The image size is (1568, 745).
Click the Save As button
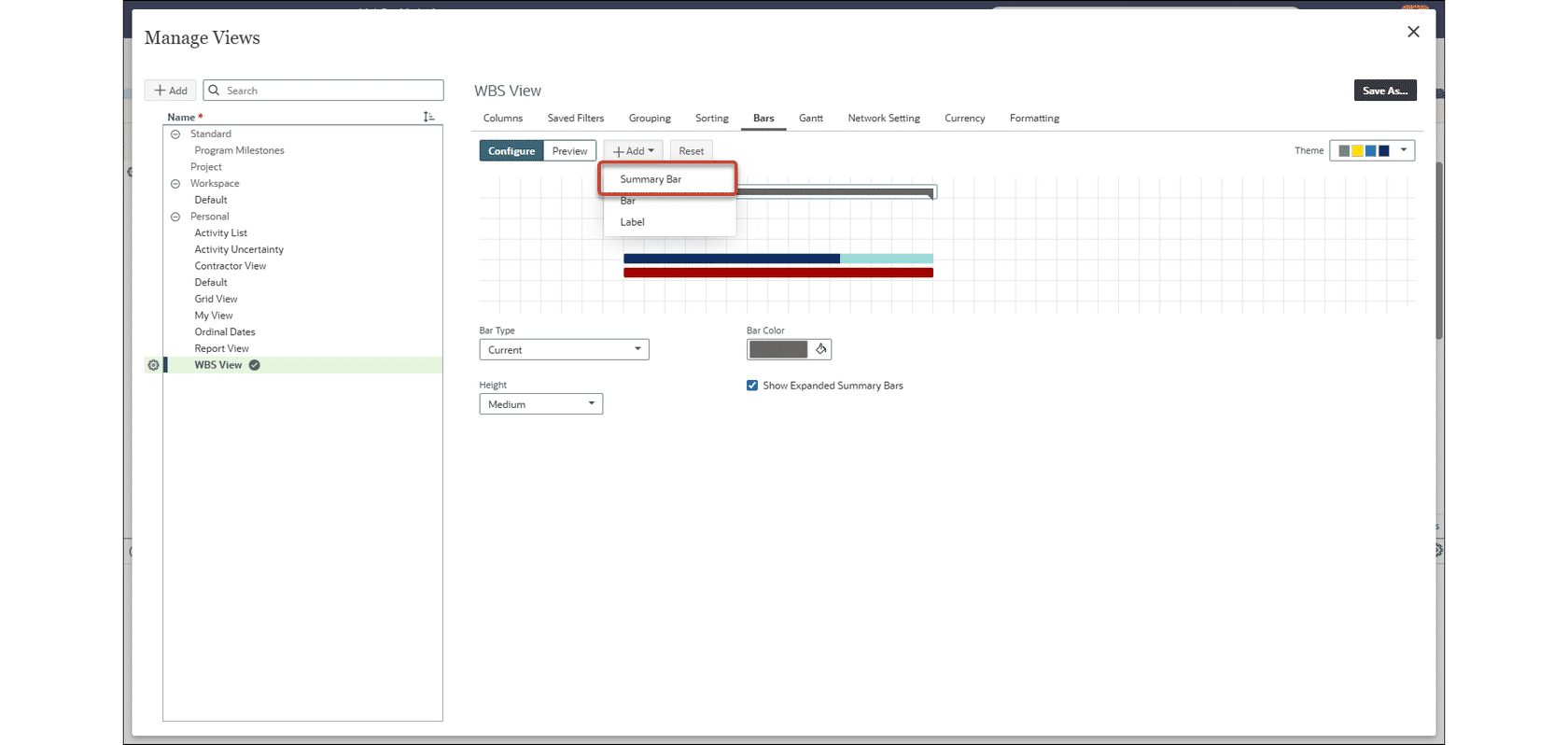point(1384,91)
